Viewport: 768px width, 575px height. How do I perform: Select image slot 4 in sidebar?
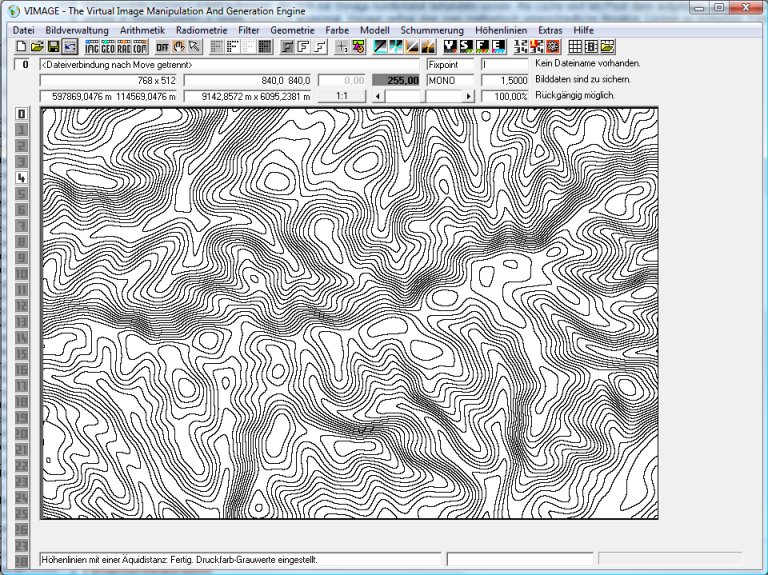pyautogui.click(x=21, y=178)
